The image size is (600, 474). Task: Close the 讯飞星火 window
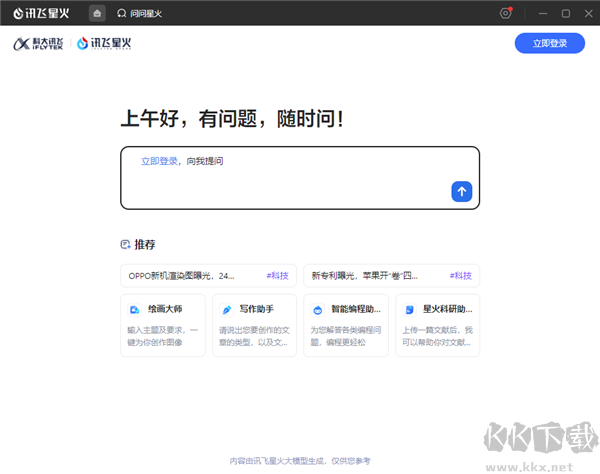coord(589,14)
